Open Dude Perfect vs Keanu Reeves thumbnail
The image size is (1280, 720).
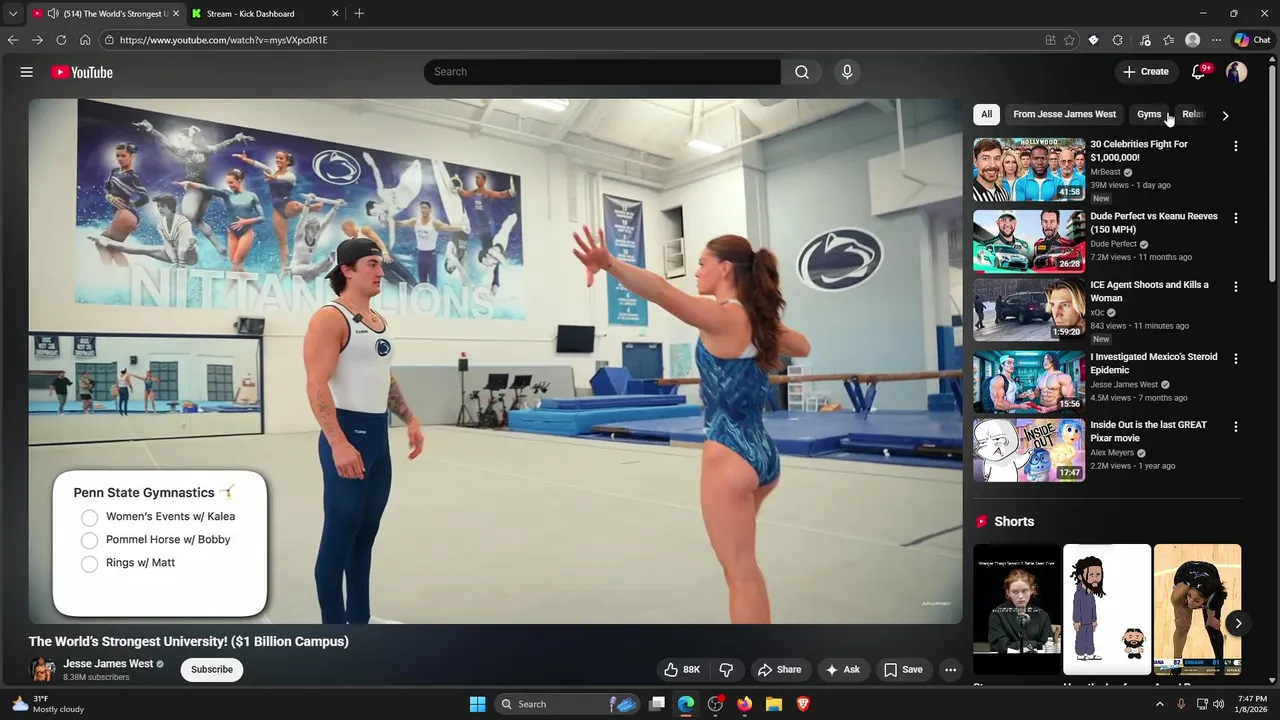pyautogui.click(x=1029, y=241)
